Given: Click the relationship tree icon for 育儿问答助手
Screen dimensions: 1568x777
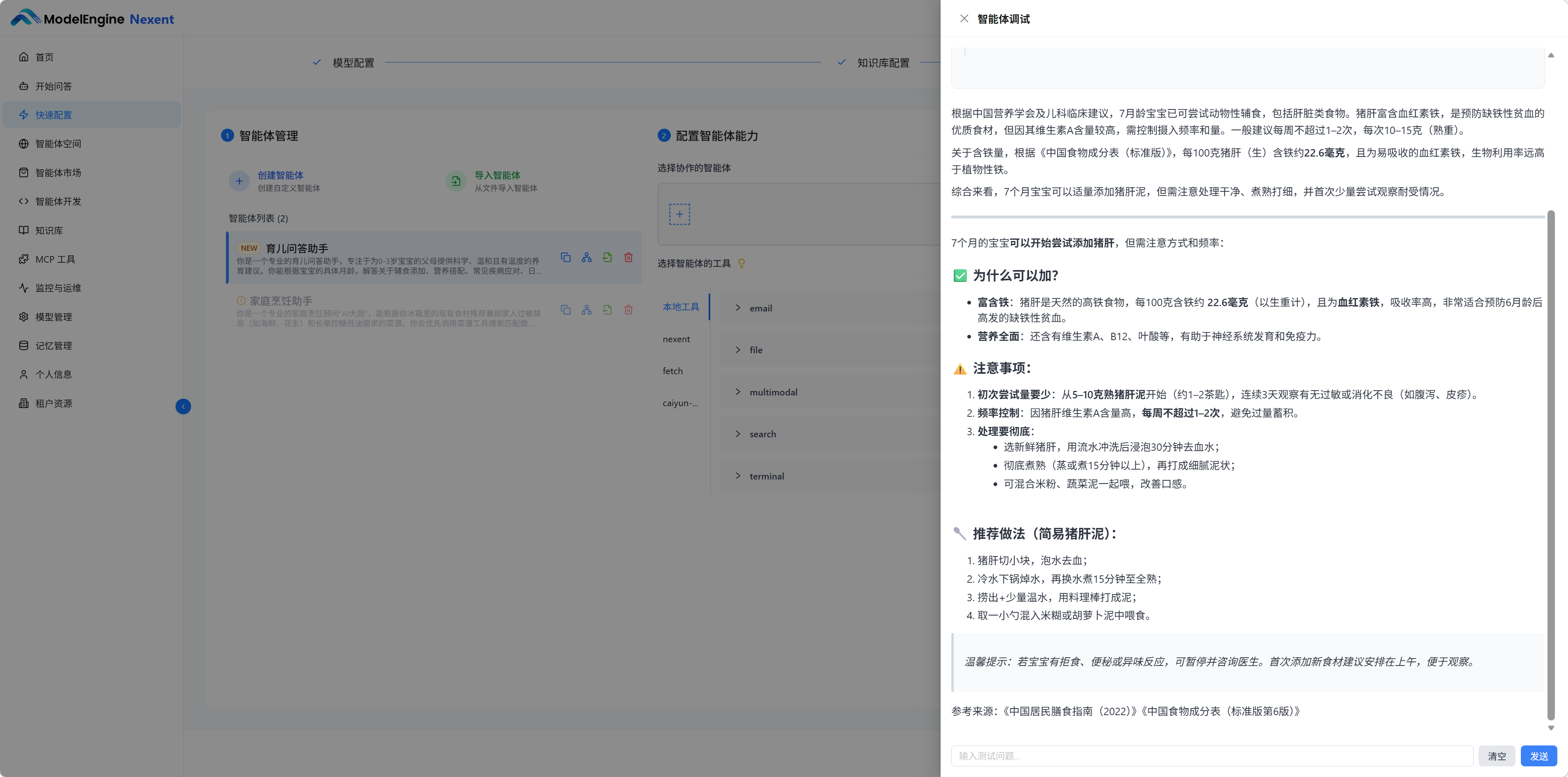Looking at the screenshot, I should click(x=586, y=257).
